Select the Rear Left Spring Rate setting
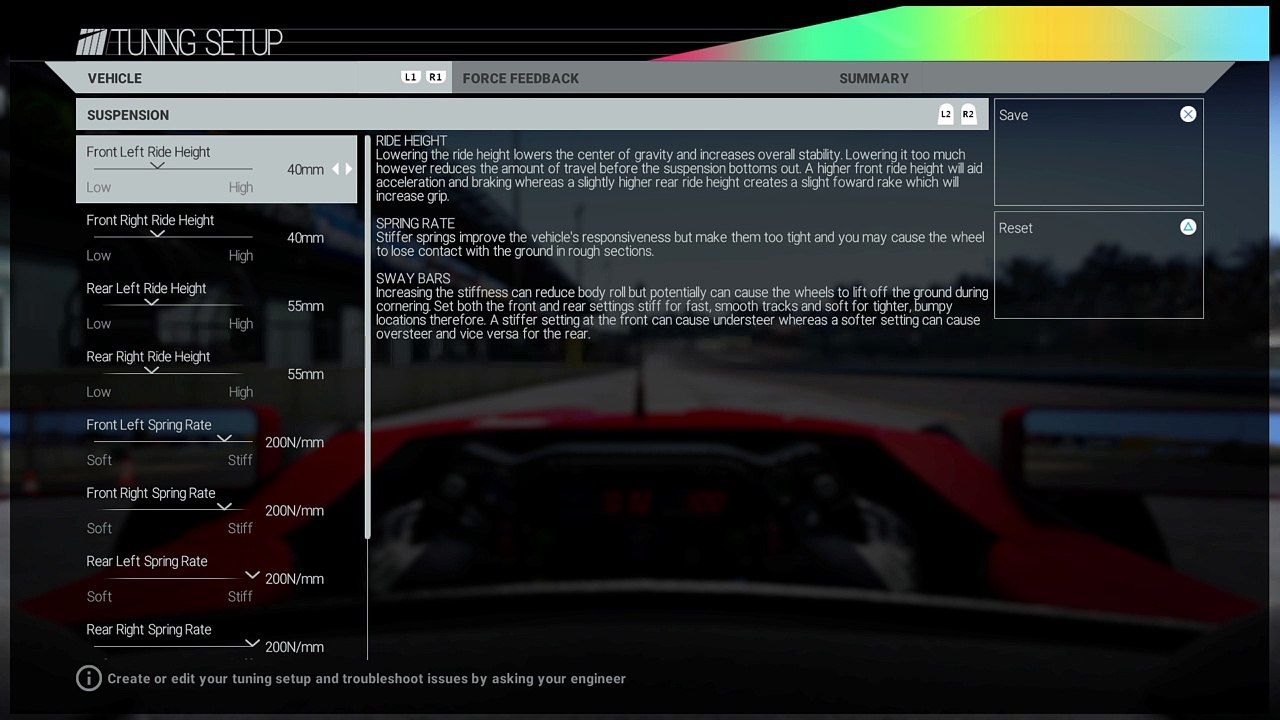1280x720 pixels. (x=216, y=579)
